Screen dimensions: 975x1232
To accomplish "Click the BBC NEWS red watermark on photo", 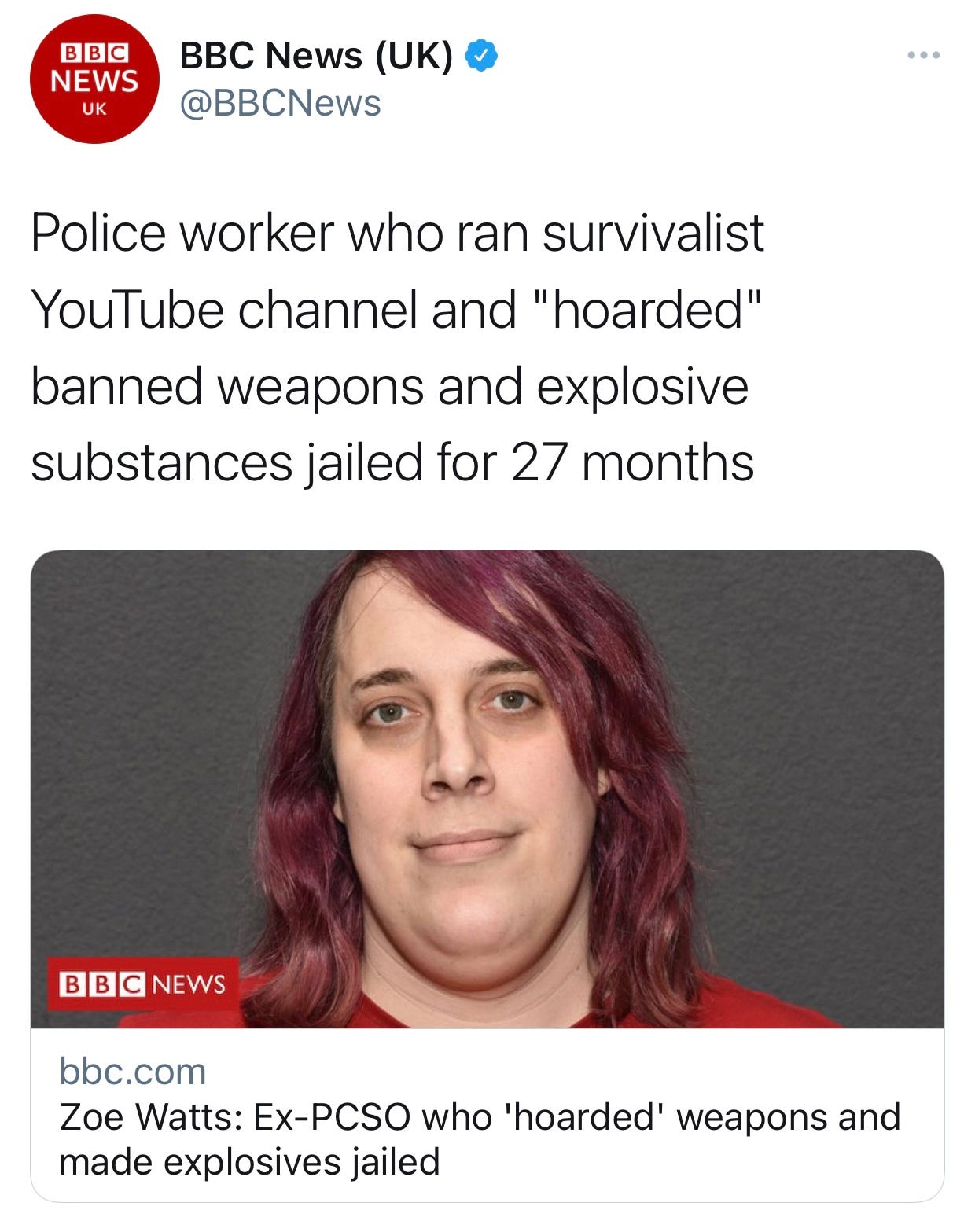I will tap(143, 984).
